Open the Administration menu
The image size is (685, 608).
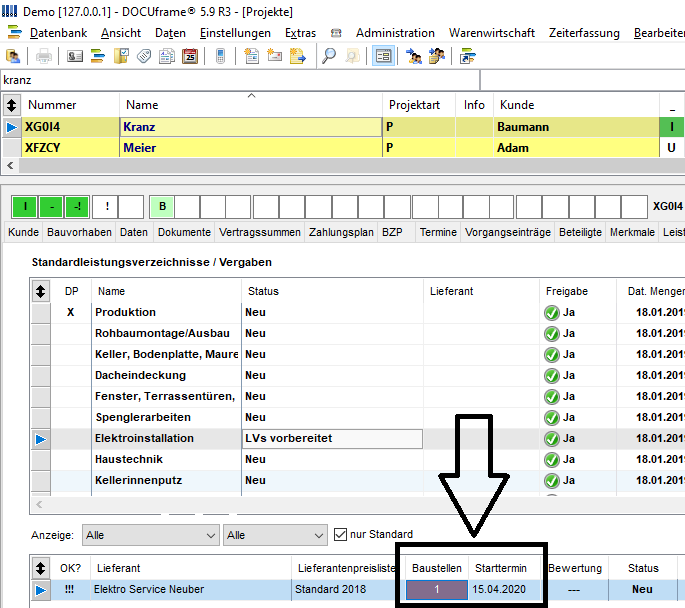pos(395,33)
